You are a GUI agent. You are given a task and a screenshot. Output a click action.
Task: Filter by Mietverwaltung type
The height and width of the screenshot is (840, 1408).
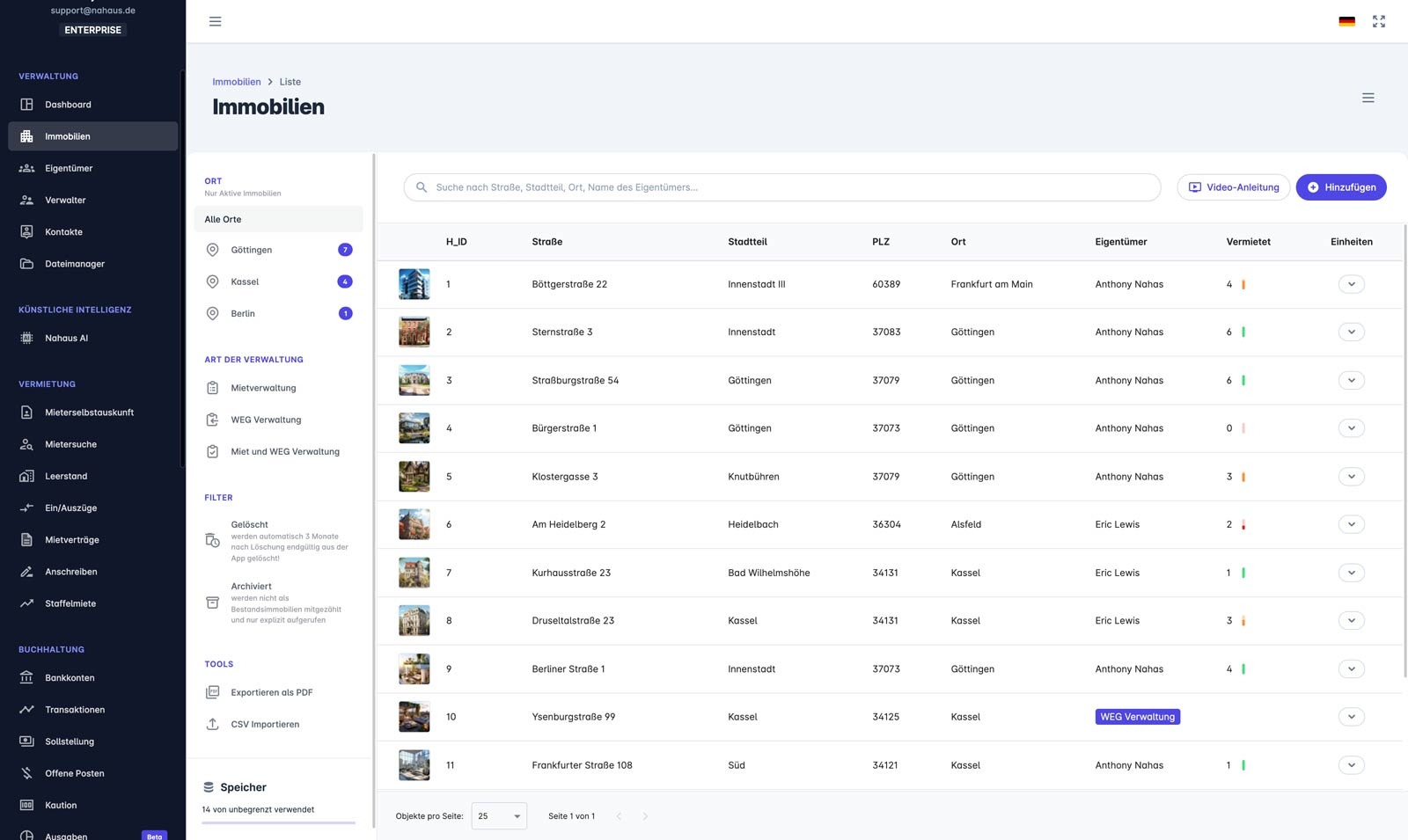pos(278,388)
